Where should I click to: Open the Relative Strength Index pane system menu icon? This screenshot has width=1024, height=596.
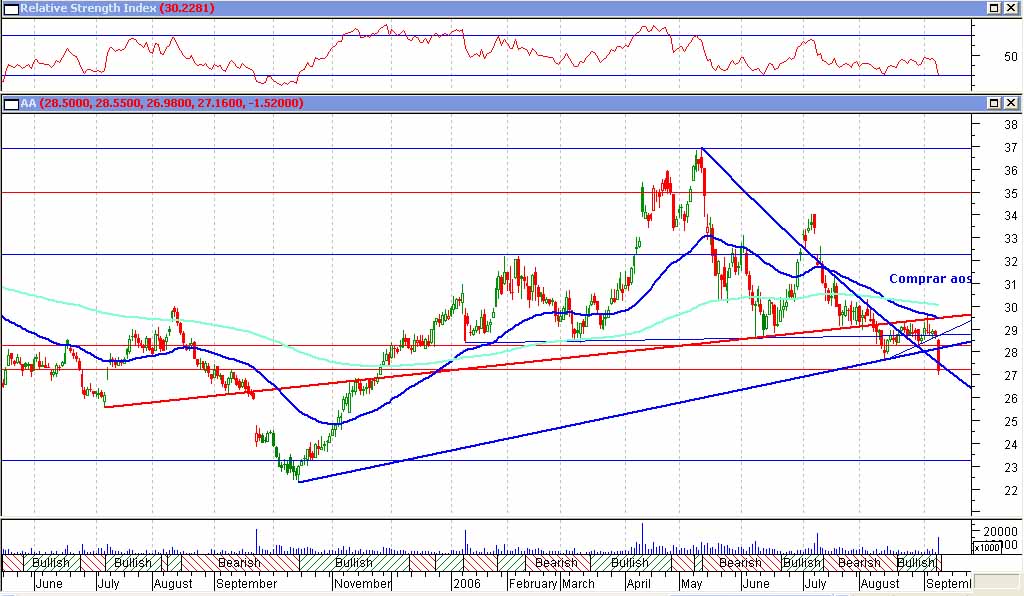pos(10,8)
